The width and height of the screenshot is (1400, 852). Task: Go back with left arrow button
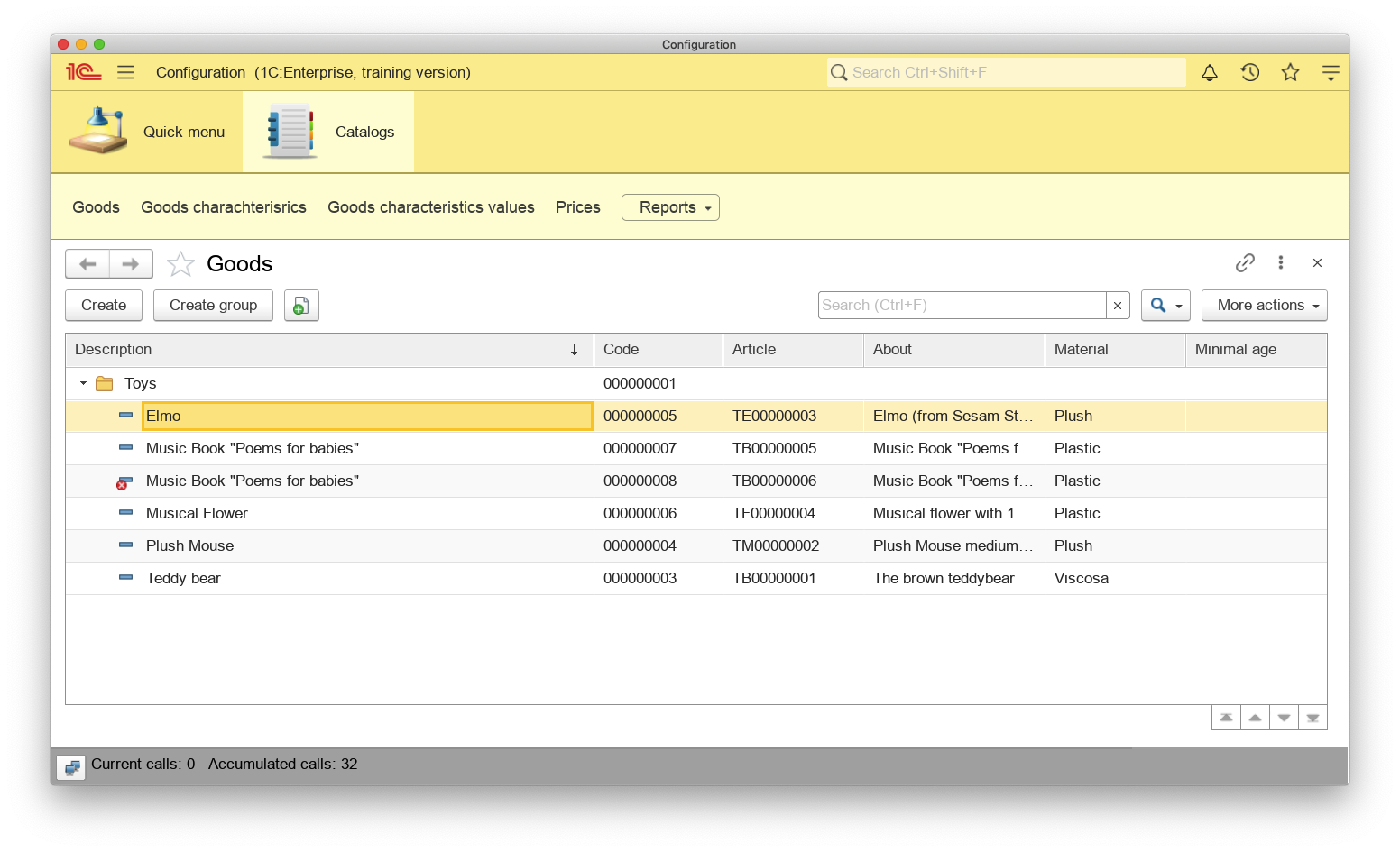tap(87, 264)
